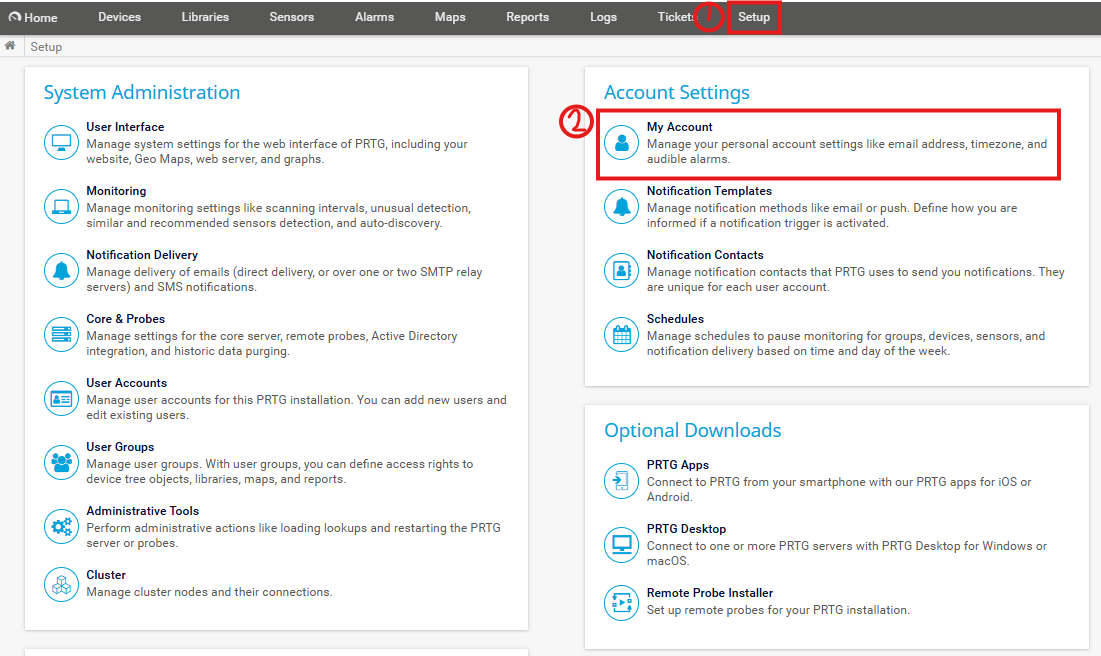Open the Sensors menu
The width and height of the screenshot is (1101, 656).
[291, 17]
